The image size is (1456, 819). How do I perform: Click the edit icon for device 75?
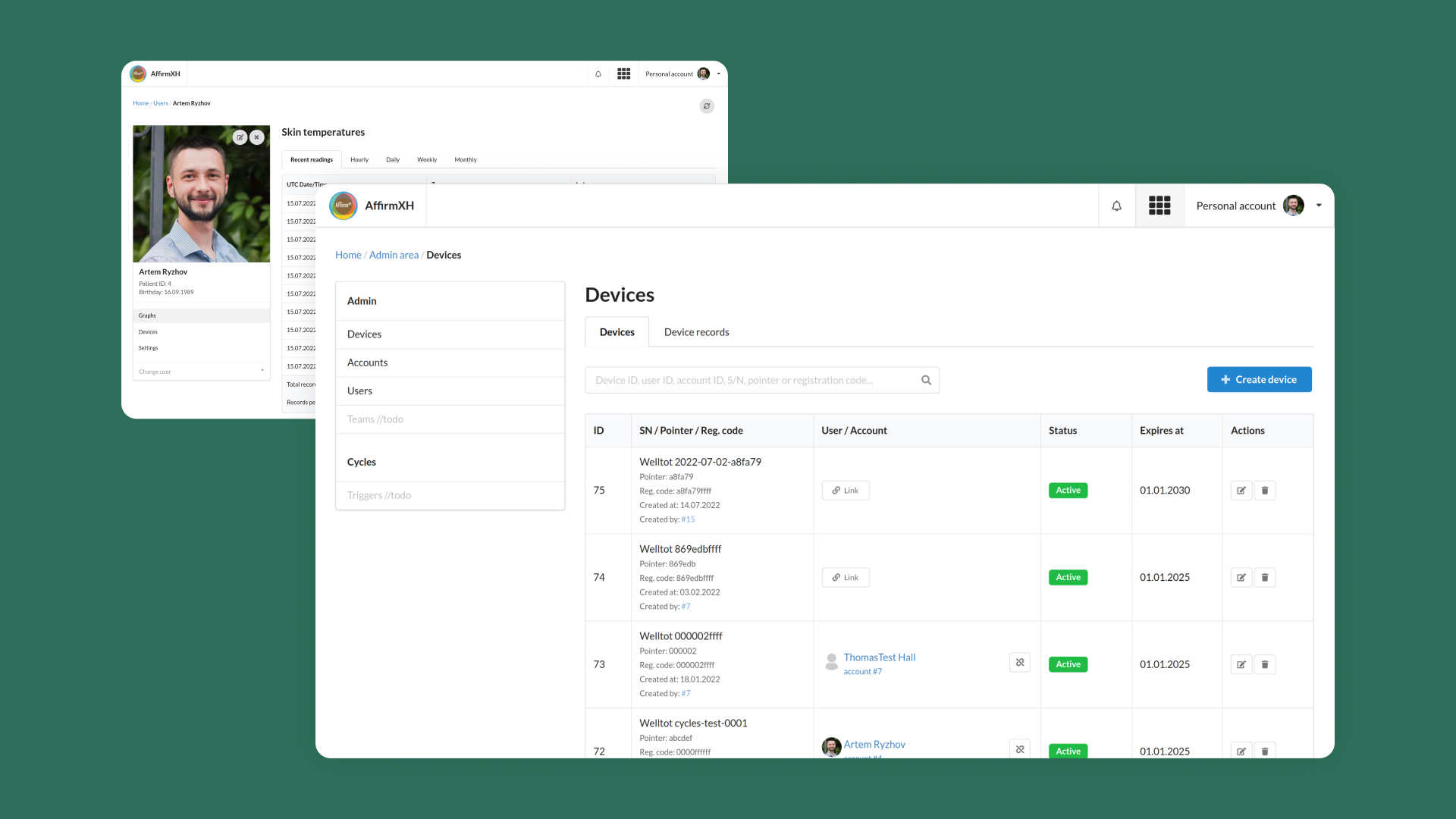coord(1241,489)
